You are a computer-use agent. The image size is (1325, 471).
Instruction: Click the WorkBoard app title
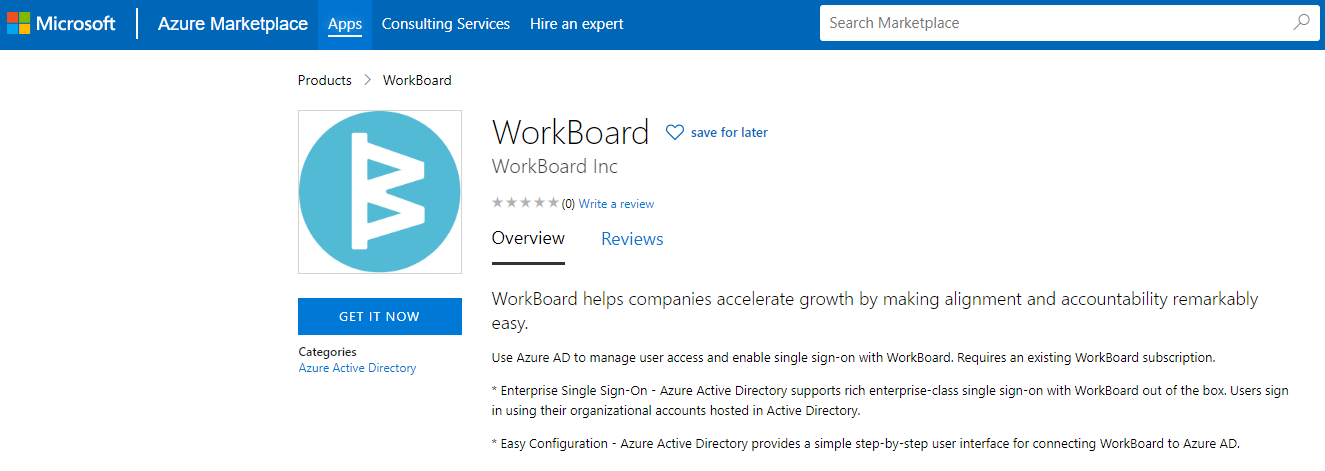pyautogui.click(x=571, y=132)
